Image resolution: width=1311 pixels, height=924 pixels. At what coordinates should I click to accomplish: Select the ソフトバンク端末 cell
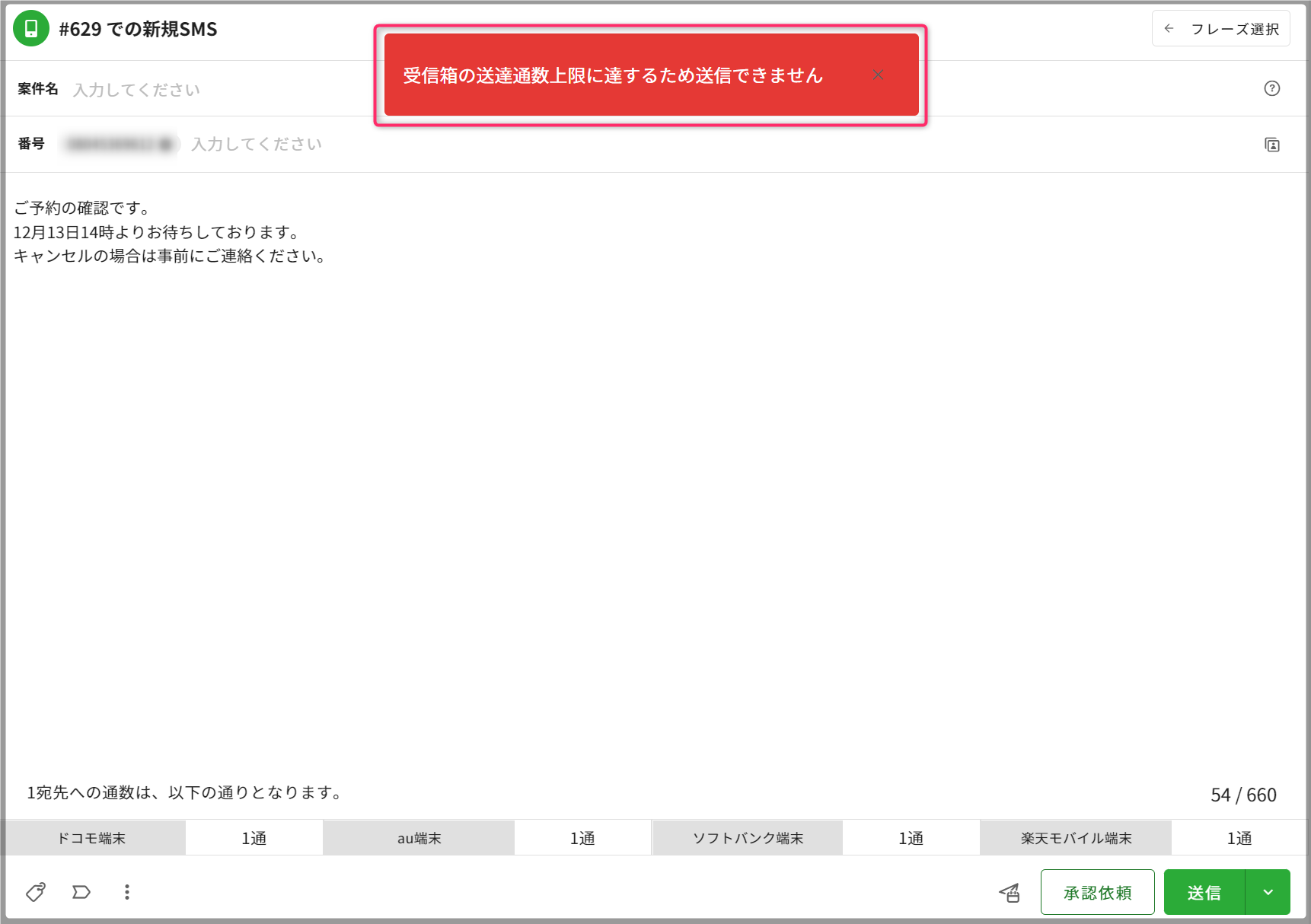(748, 838)
